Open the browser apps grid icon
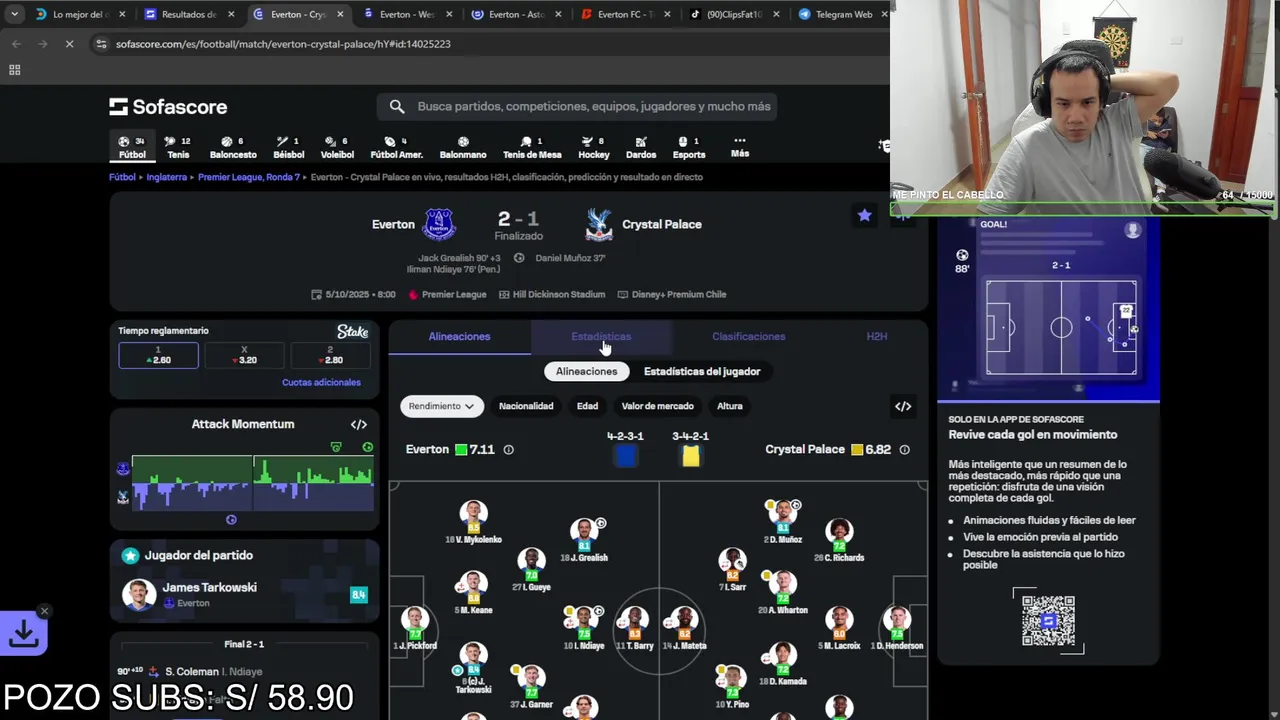The image size is (1280, 720). [x=14, y=70]
